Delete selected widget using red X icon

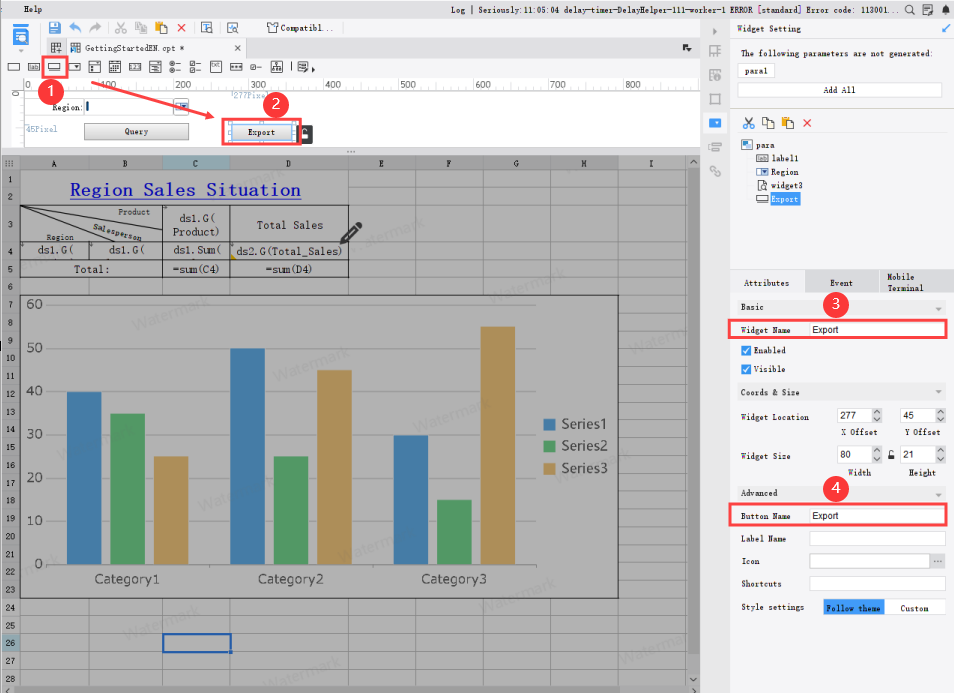pyautogui.click(x=810, y=121)
